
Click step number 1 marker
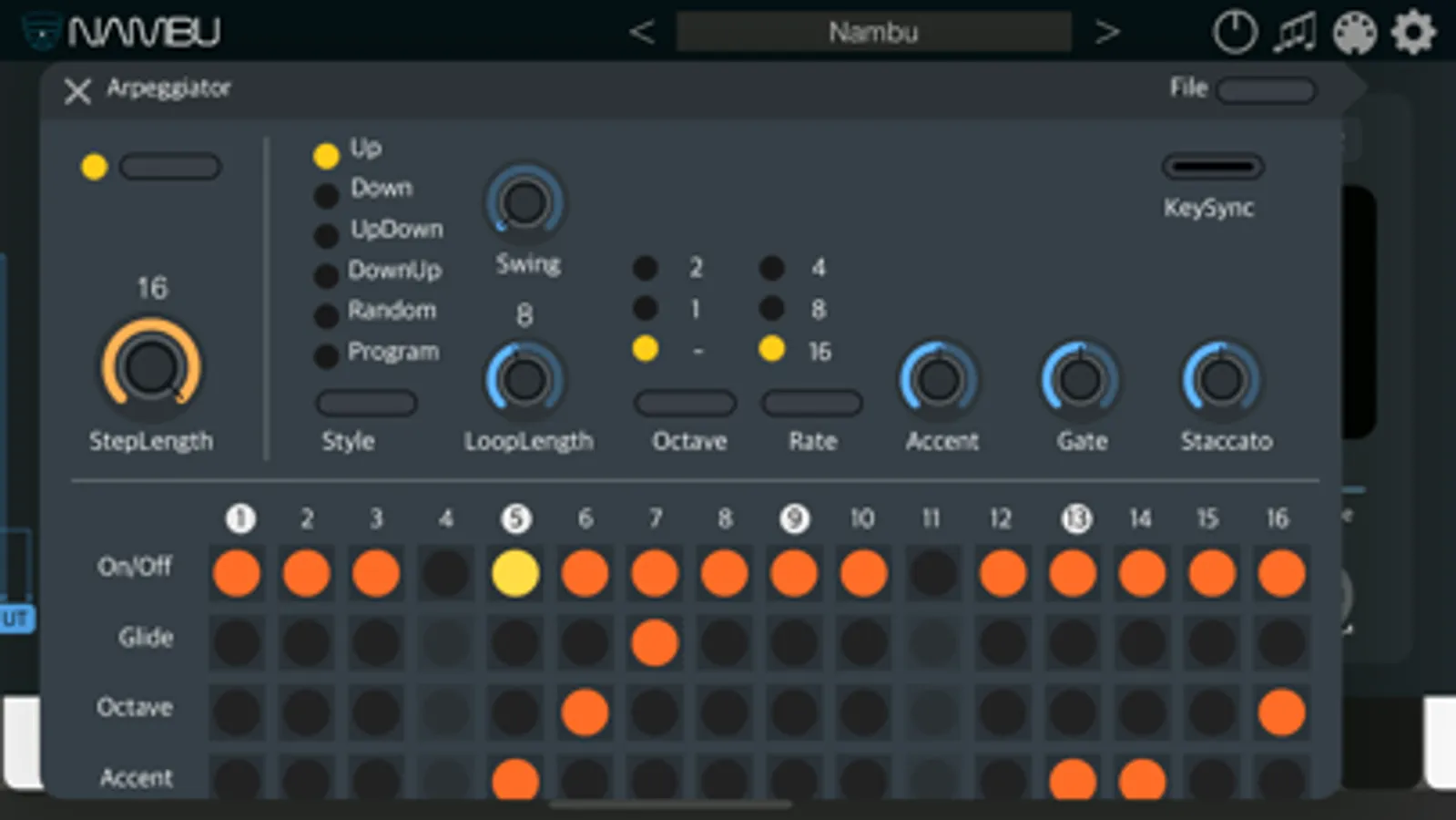[x=240, y=518]
